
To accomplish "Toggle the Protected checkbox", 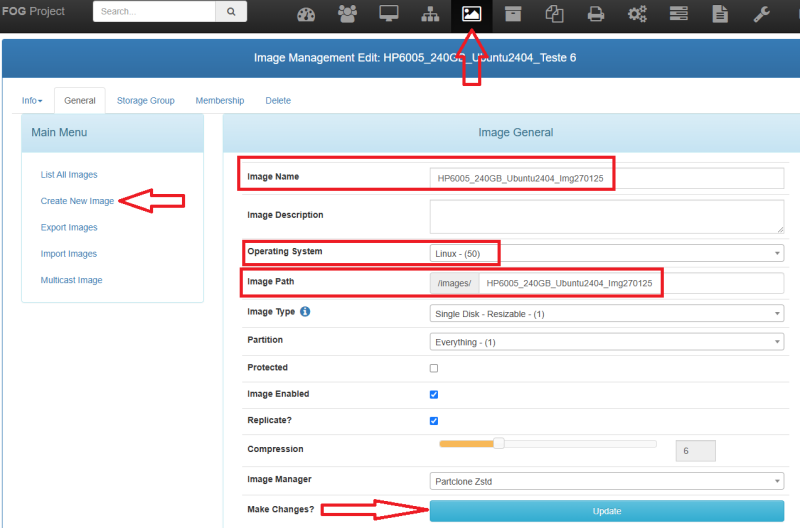I will point(434,368).
